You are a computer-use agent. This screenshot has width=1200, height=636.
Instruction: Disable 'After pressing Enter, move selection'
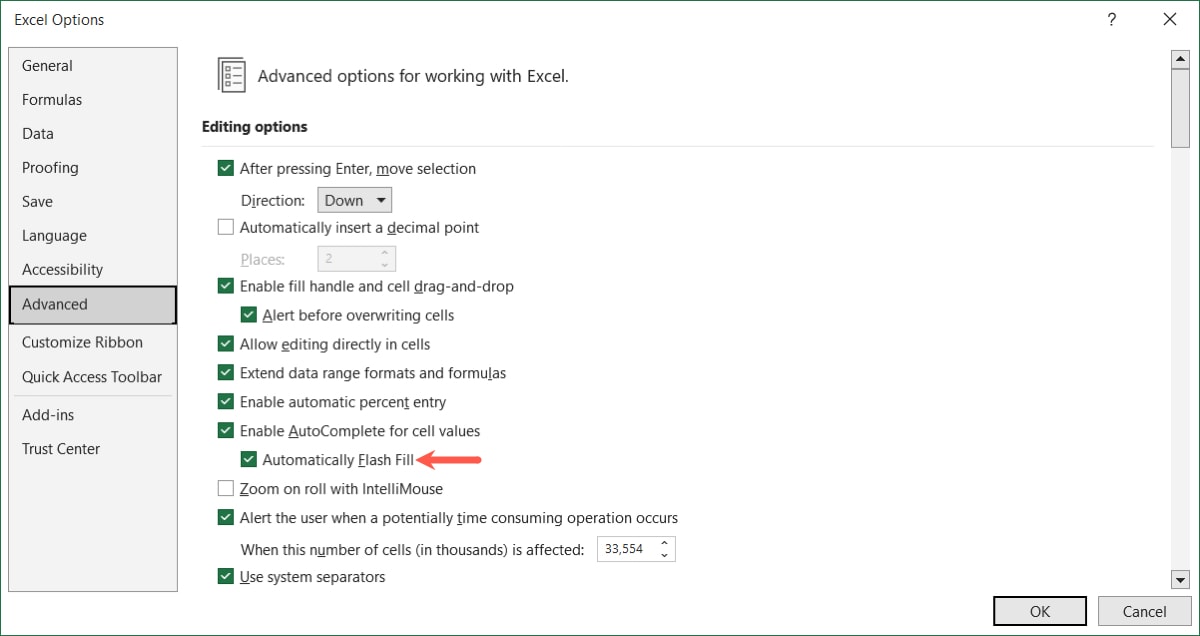pos(226,168)
